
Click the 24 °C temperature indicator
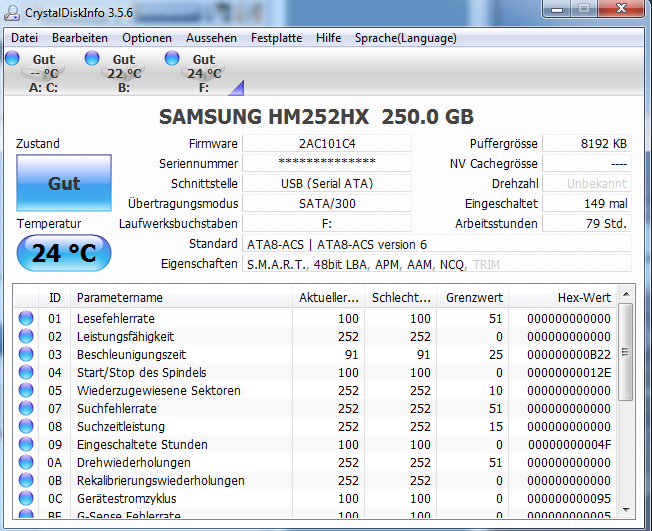tap(64, 253)
